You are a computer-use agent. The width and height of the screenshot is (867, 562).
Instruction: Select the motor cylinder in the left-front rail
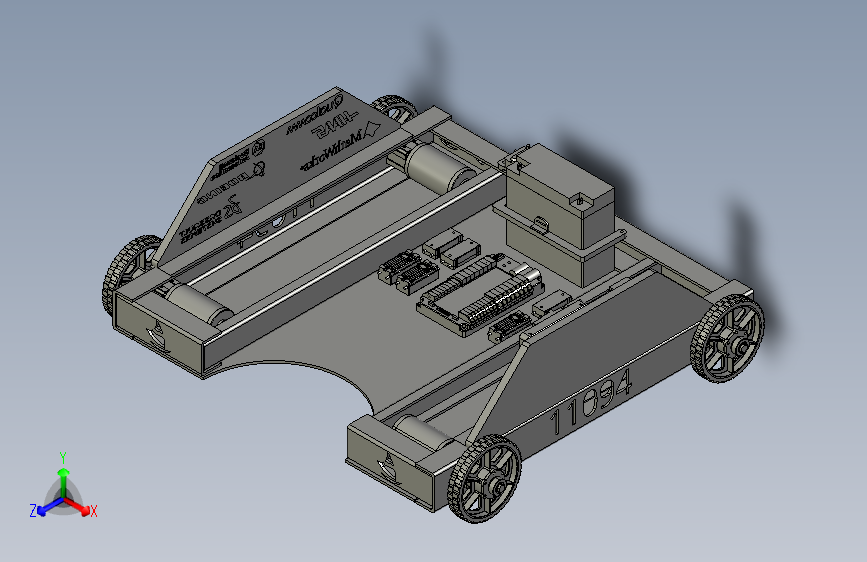coord(199,304)
